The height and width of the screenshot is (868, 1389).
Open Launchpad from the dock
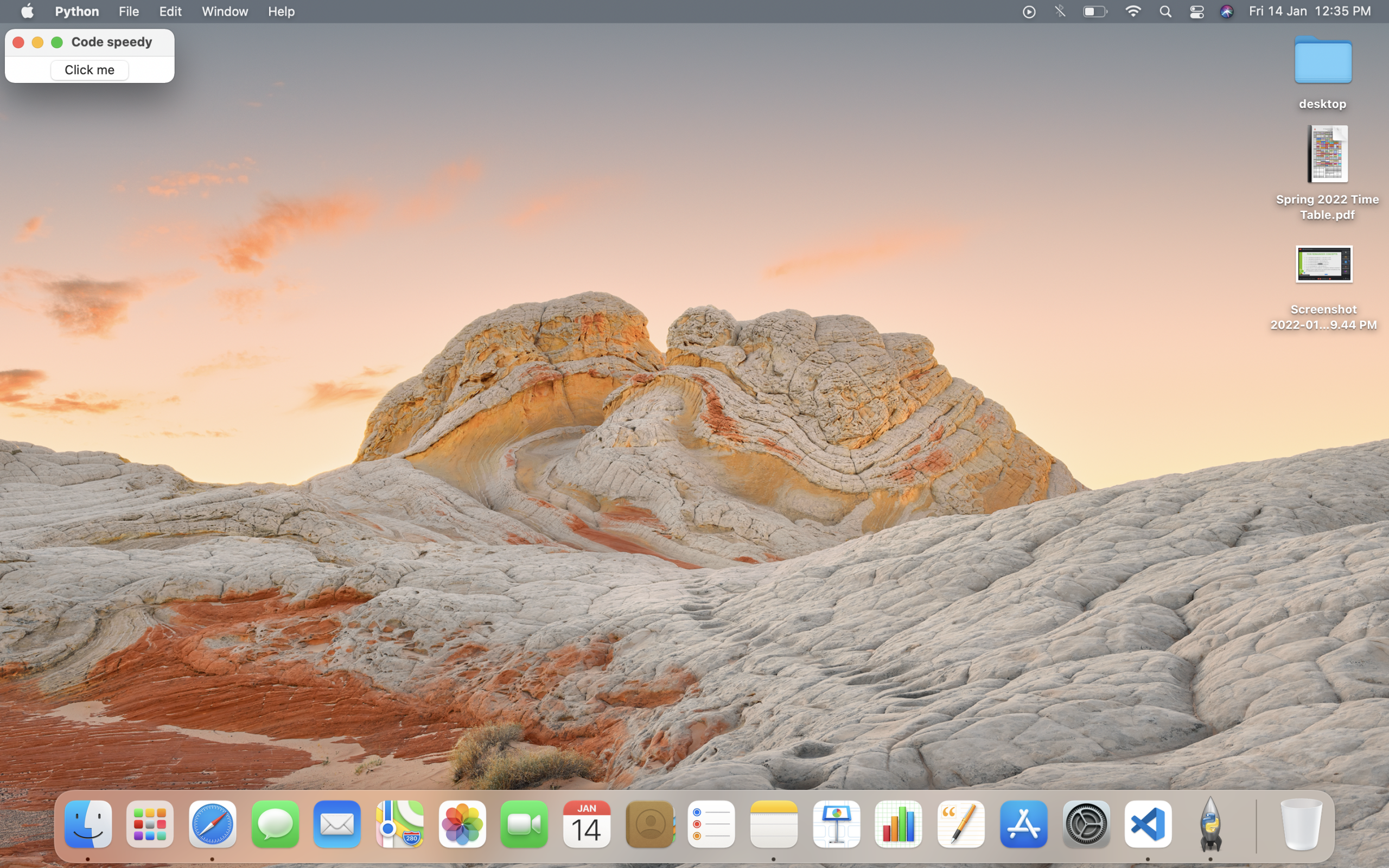point(150,825)
